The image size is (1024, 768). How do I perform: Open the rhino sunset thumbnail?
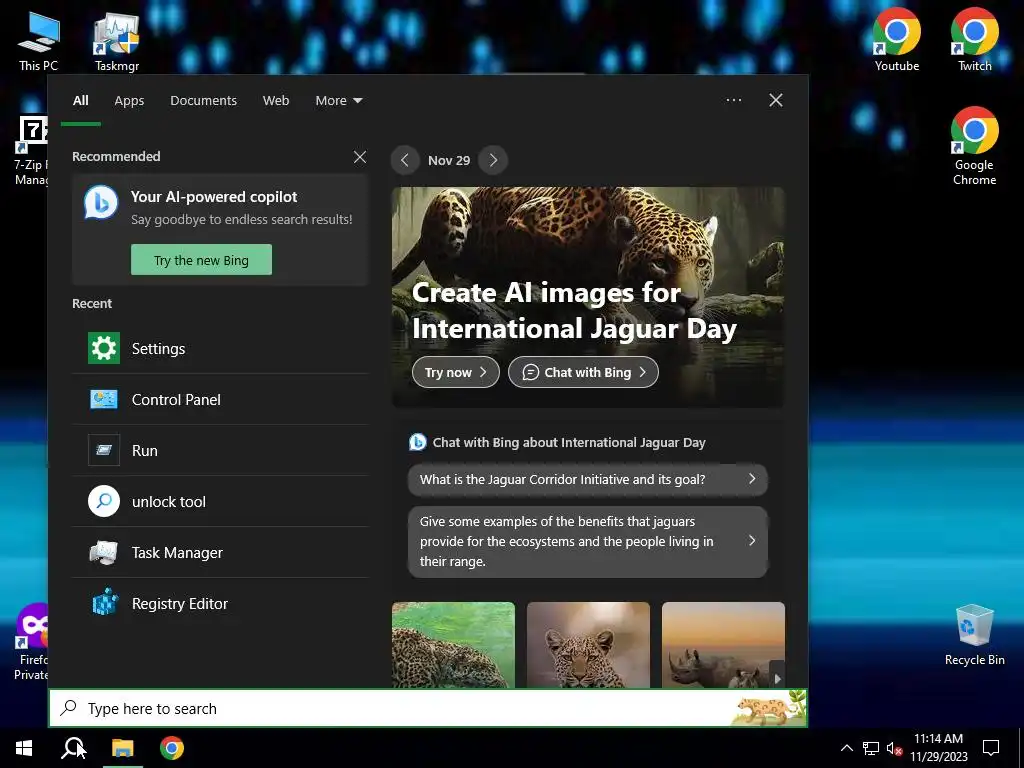pos(723,645)
